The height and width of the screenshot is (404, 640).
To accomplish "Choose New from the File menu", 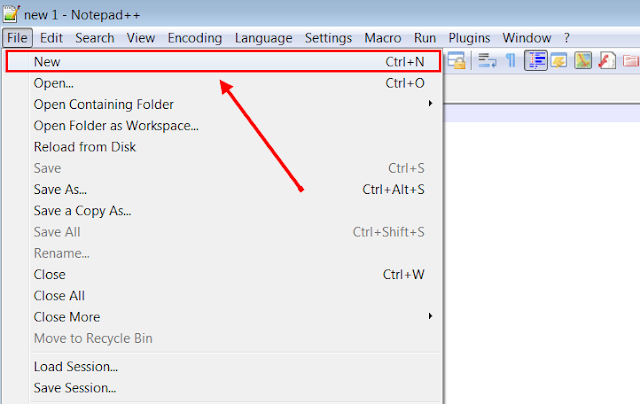I will pos(224,62).
